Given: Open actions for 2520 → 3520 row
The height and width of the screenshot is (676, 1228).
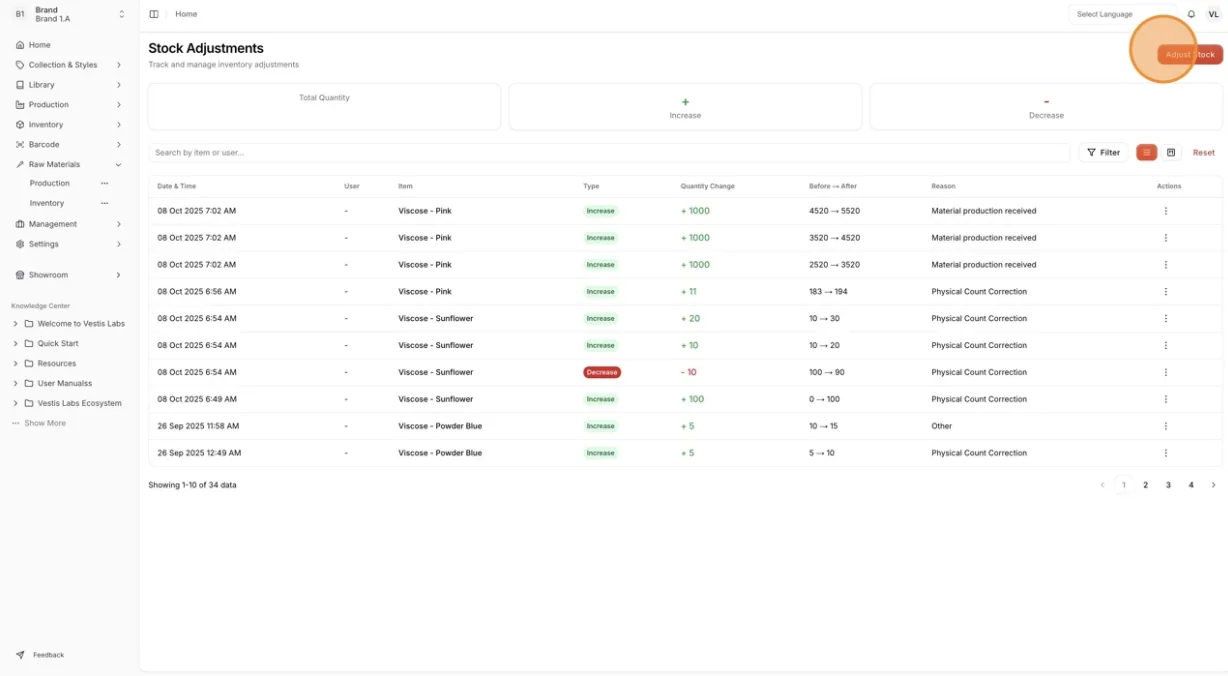Looking at the screenshot, I should coord(1165,265).
